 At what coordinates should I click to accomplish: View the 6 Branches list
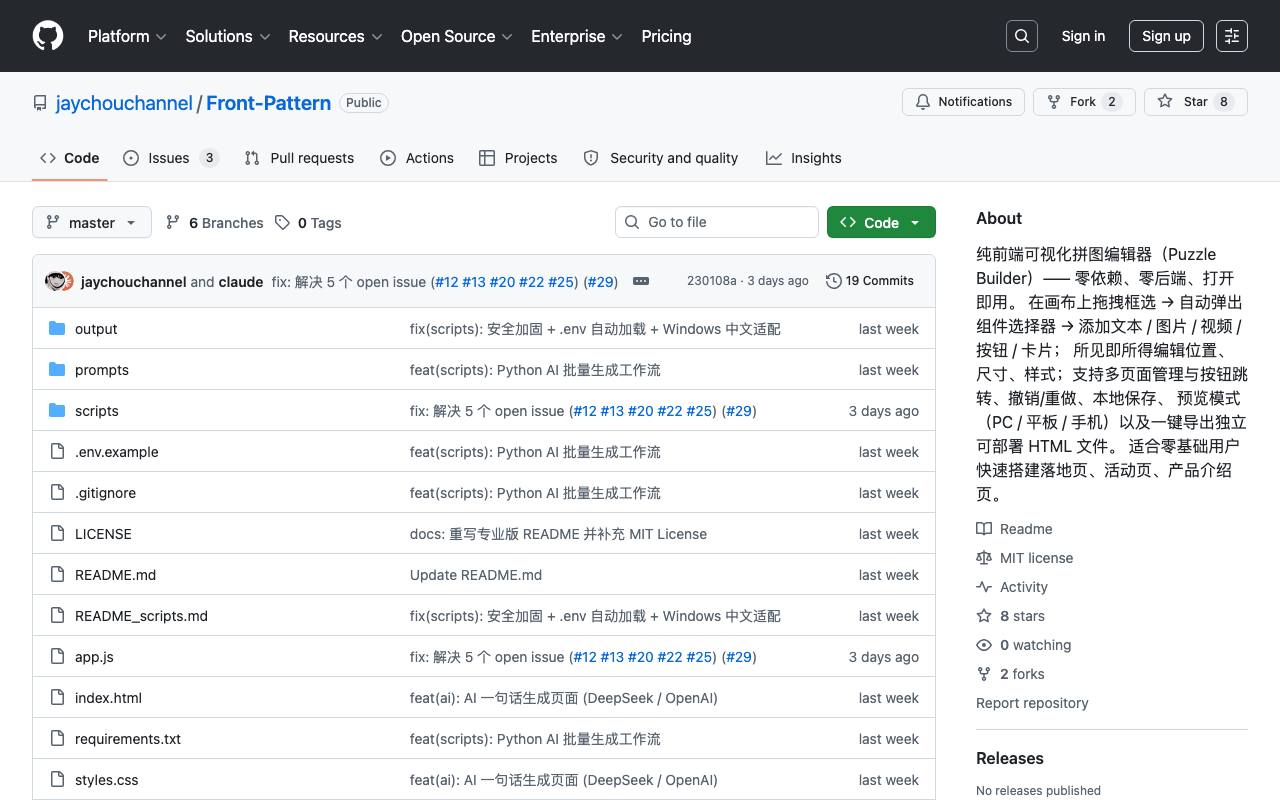click(x=215, y=222)
